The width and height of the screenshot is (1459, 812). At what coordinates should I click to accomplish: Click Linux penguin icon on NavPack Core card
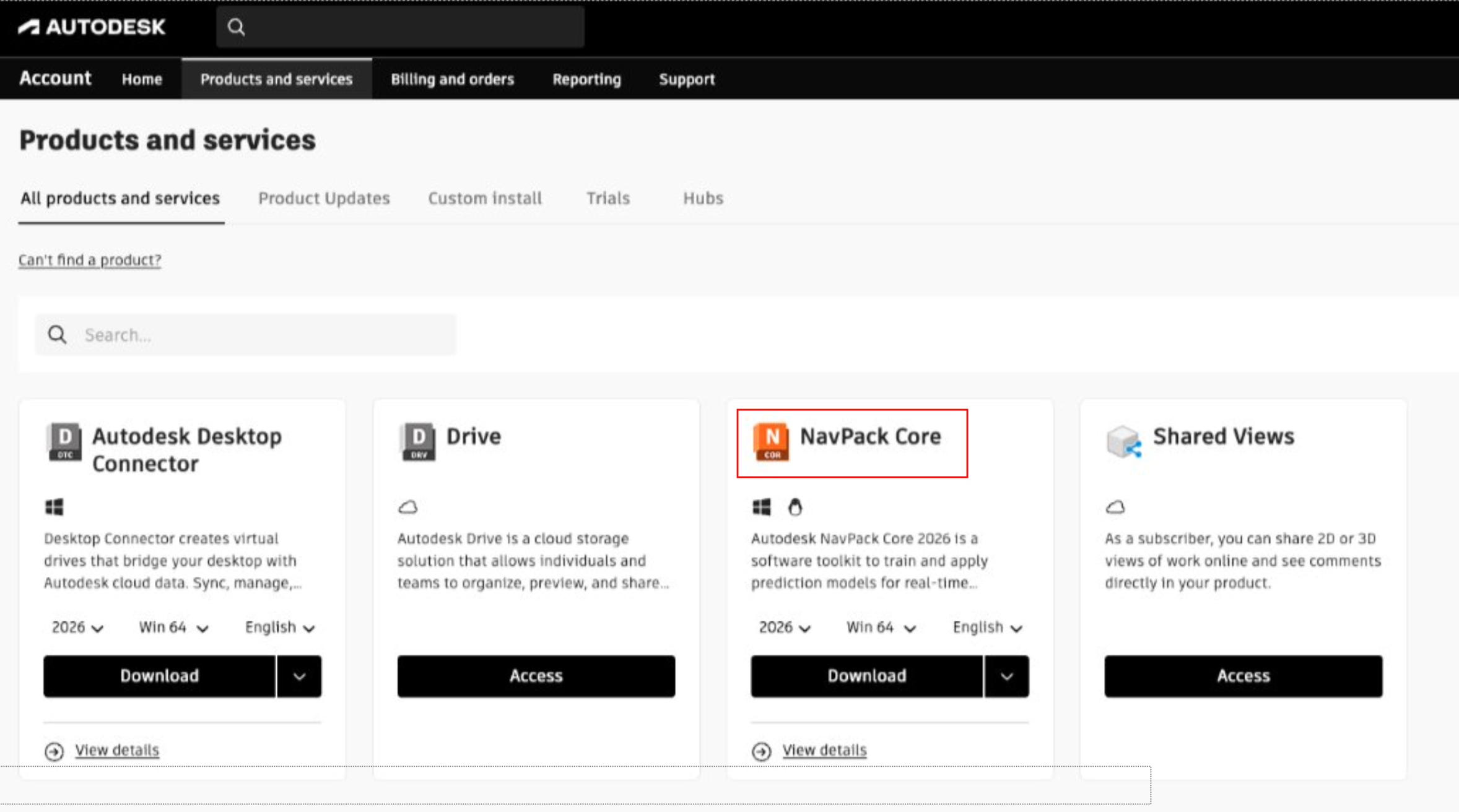pyautogui.click(x=795, y=507)
